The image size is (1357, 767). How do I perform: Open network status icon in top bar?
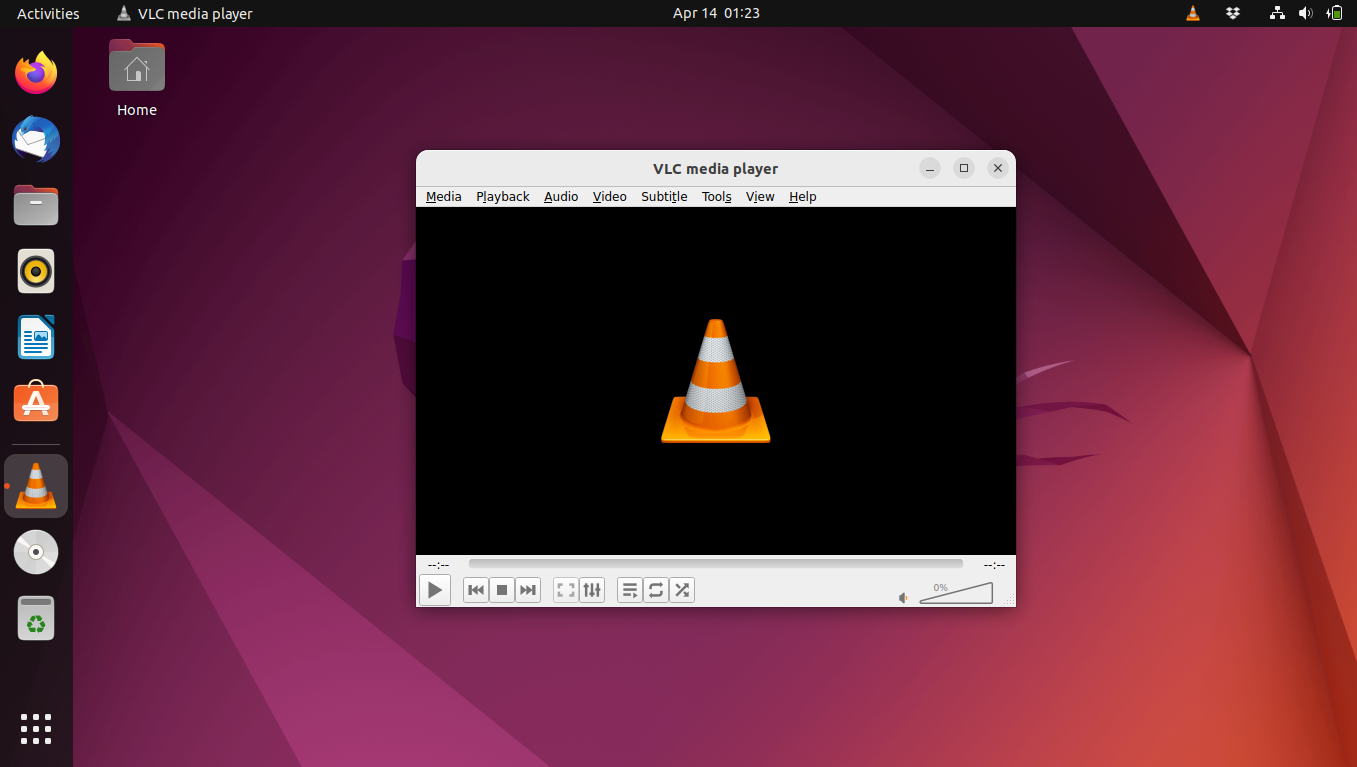coord(1277,14)
